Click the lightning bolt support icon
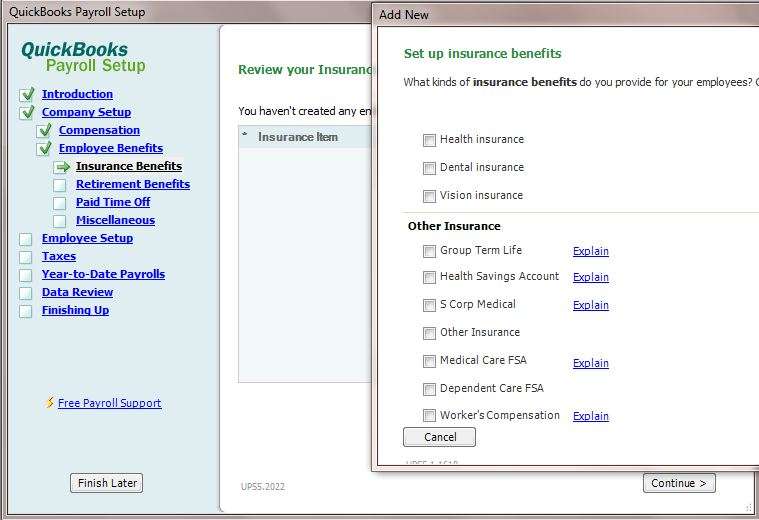Screen dimensions: 759x520 49,402
